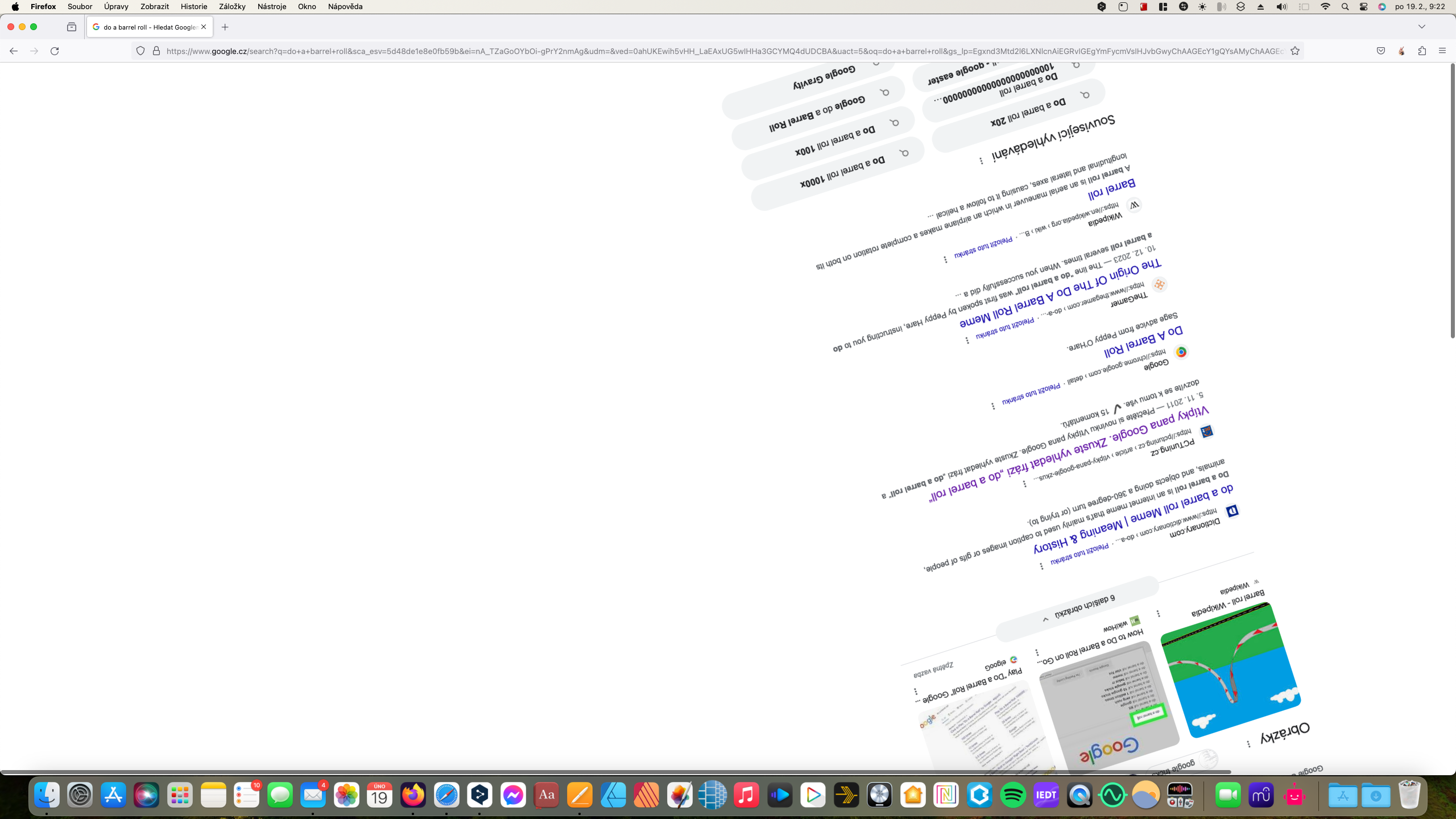Open the rotated 'Barrel roll' Wikipedia link
The height and width of the screenshot is (819, 1456).
point(1111,189)
